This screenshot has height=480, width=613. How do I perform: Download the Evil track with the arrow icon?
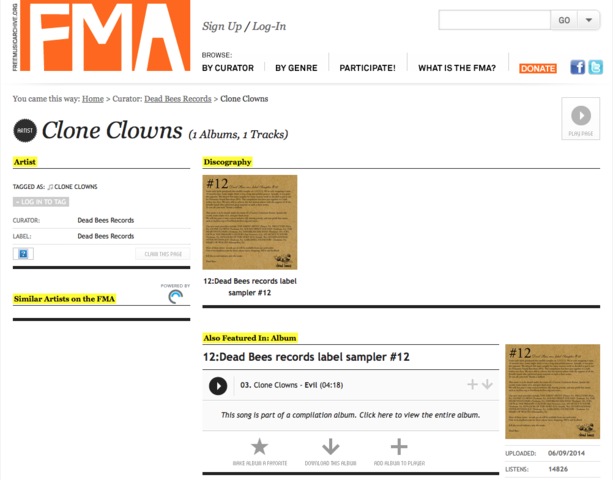point(487,385)
